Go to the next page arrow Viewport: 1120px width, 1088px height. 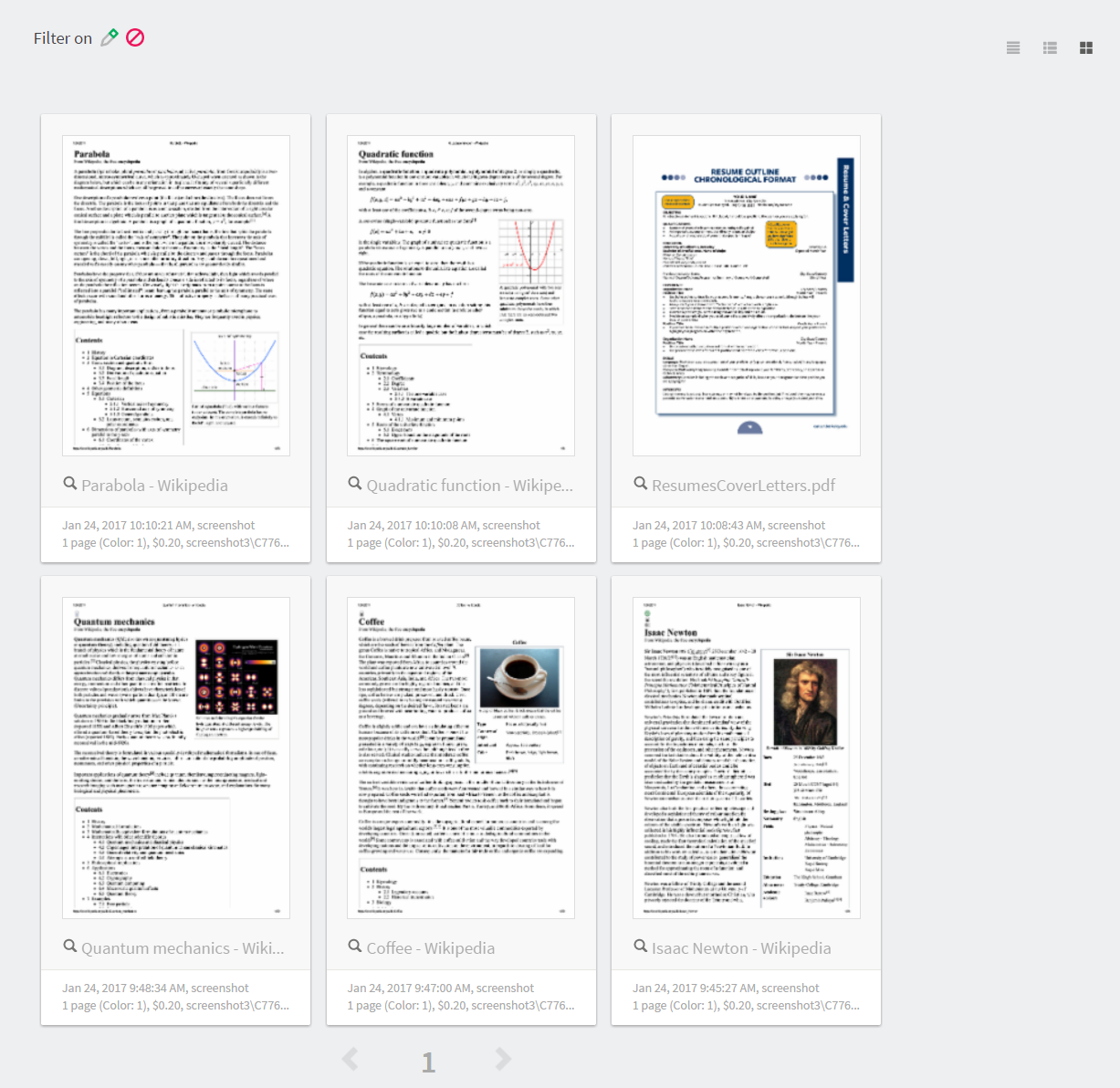click(x=503, y=1059)
